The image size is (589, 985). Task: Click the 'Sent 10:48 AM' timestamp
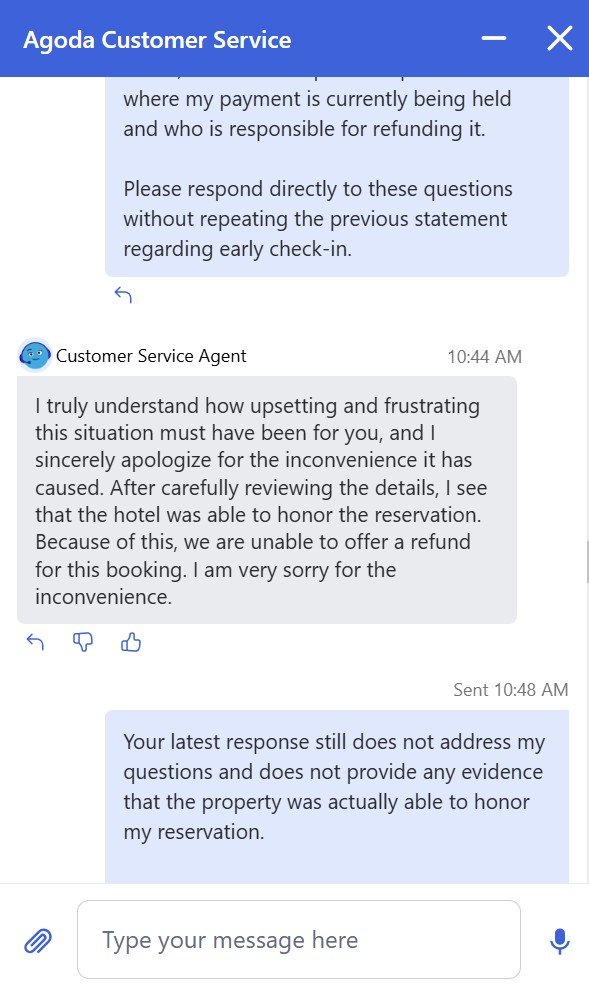tap(511, 690)
